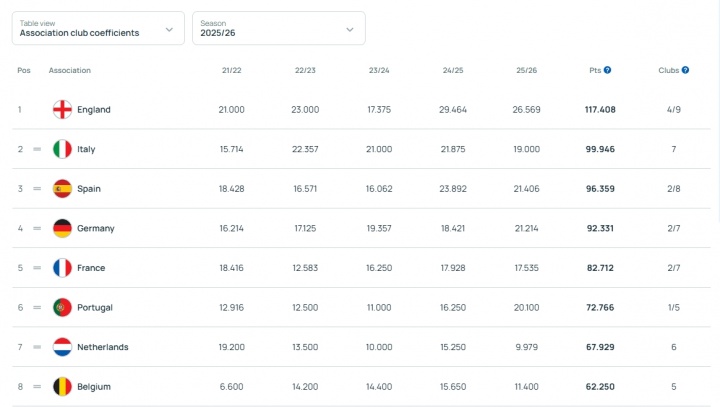Open the England association link
Viewport: 720px width, 407px height.
click(x=94, y=110)
